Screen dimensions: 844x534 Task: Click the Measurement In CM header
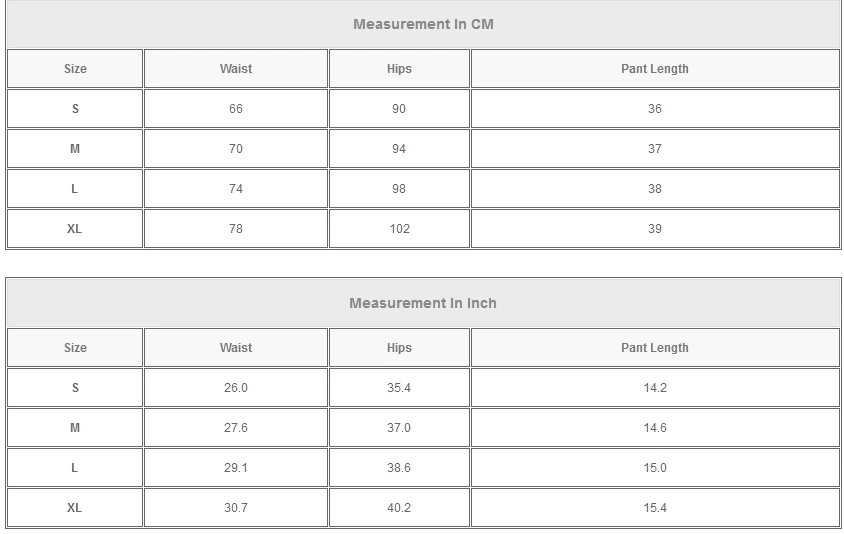tap(423, 24)
